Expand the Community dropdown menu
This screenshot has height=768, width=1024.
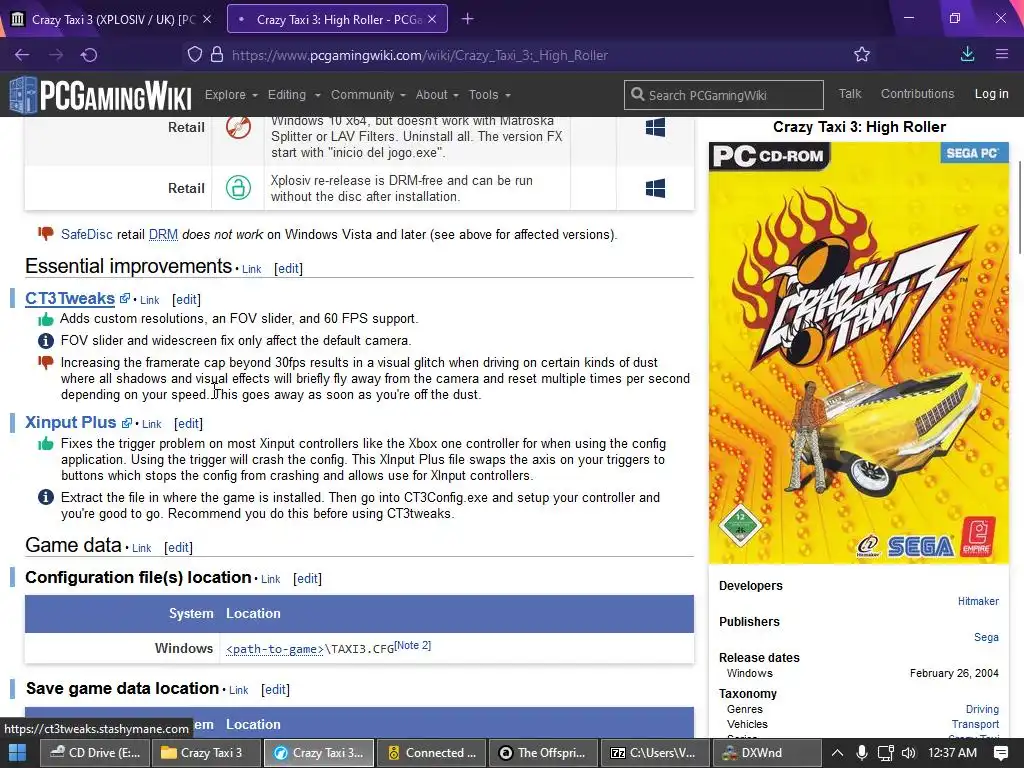click(x=368, y=95)
